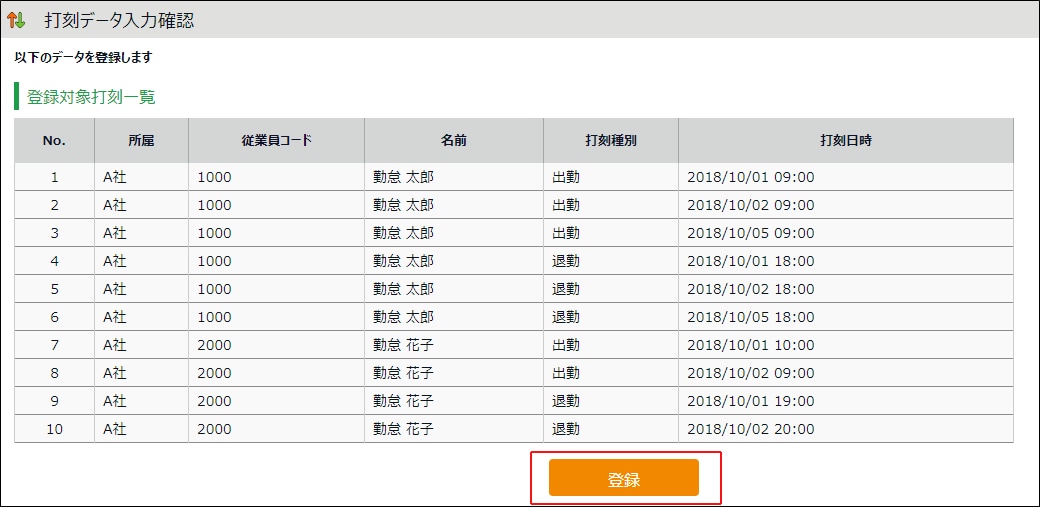Click the 打刻データ入力確認 page title
The image size is (1040, 507).
click(x=119, y=20)
